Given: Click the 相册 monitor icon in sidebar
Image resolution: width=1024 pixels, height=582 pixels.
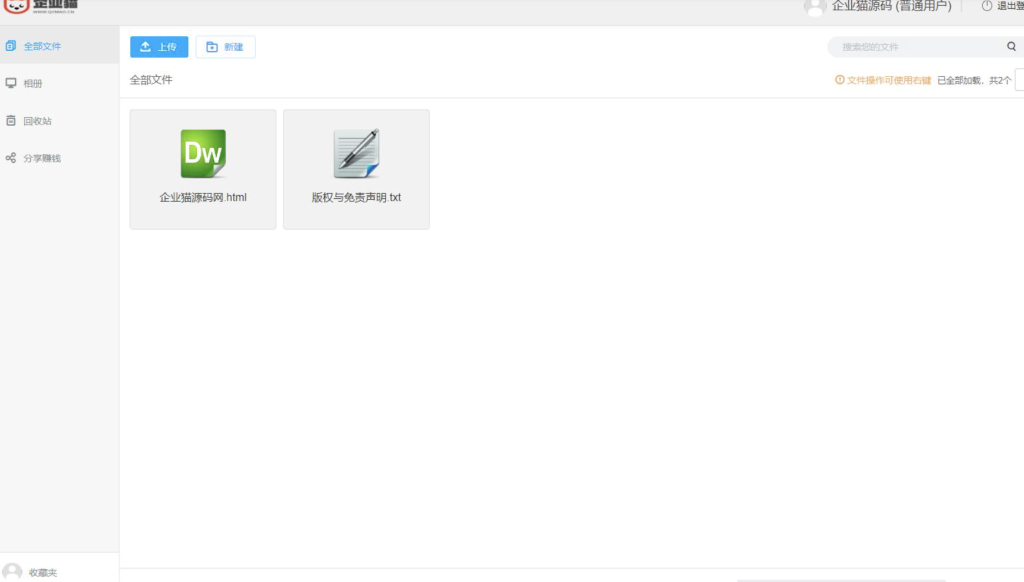Looking at the screenshot, I should 11,83.
